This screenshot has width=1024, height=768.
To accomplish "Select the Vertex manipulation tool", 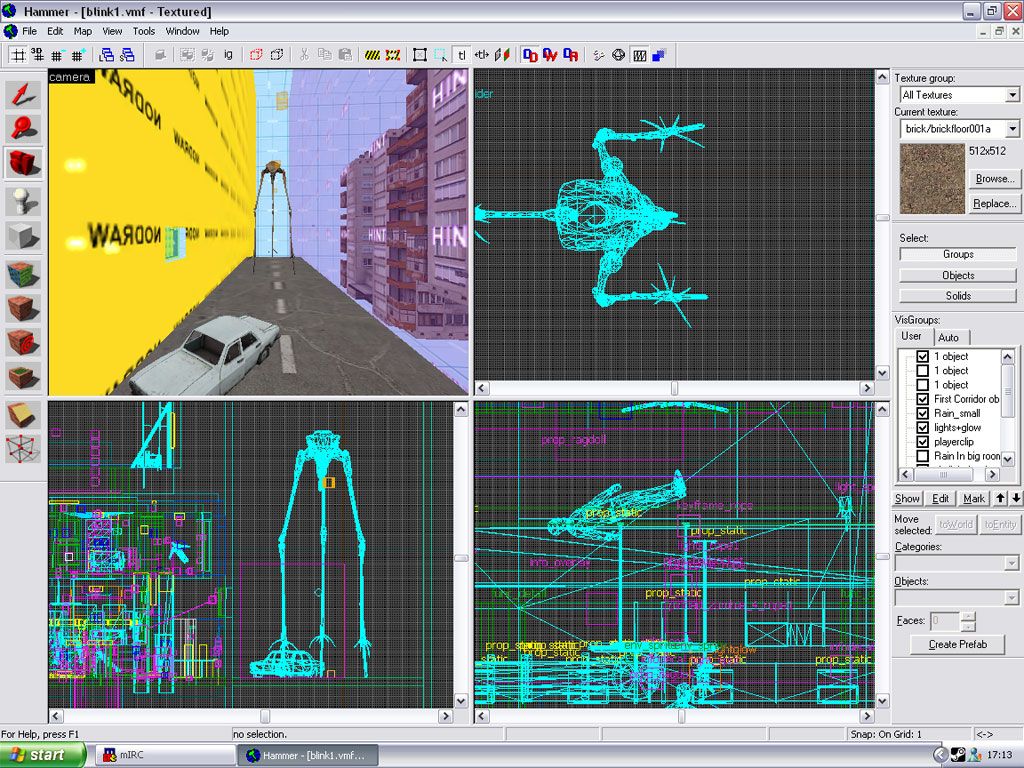I will tap(23, 449).
